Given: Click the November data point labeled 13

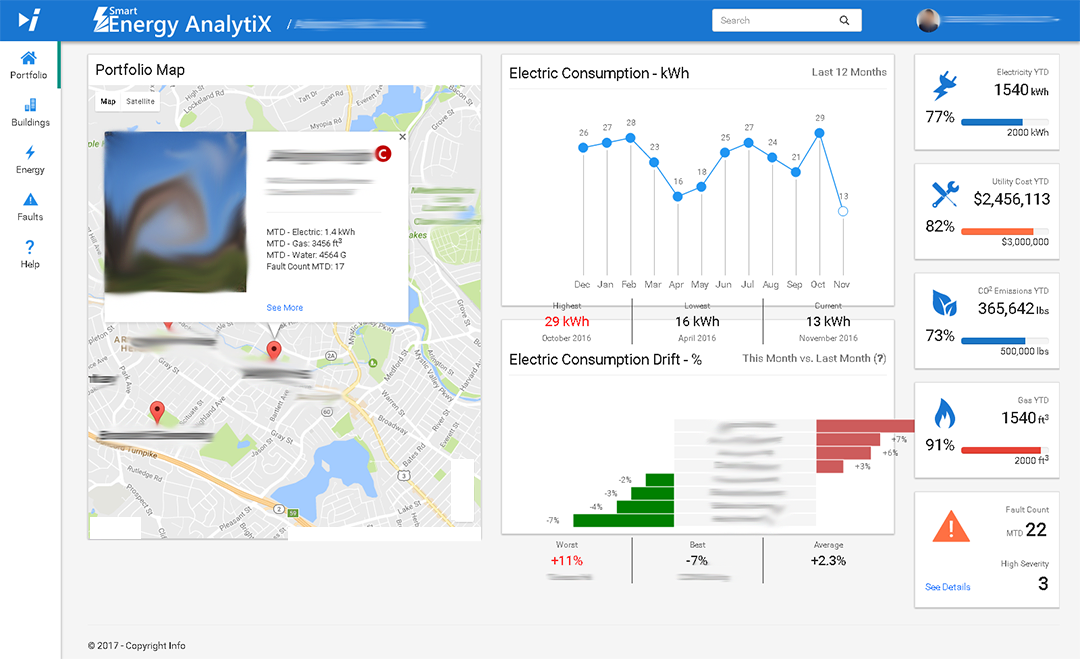Looking at the screenshot, I should pos(842,212).
